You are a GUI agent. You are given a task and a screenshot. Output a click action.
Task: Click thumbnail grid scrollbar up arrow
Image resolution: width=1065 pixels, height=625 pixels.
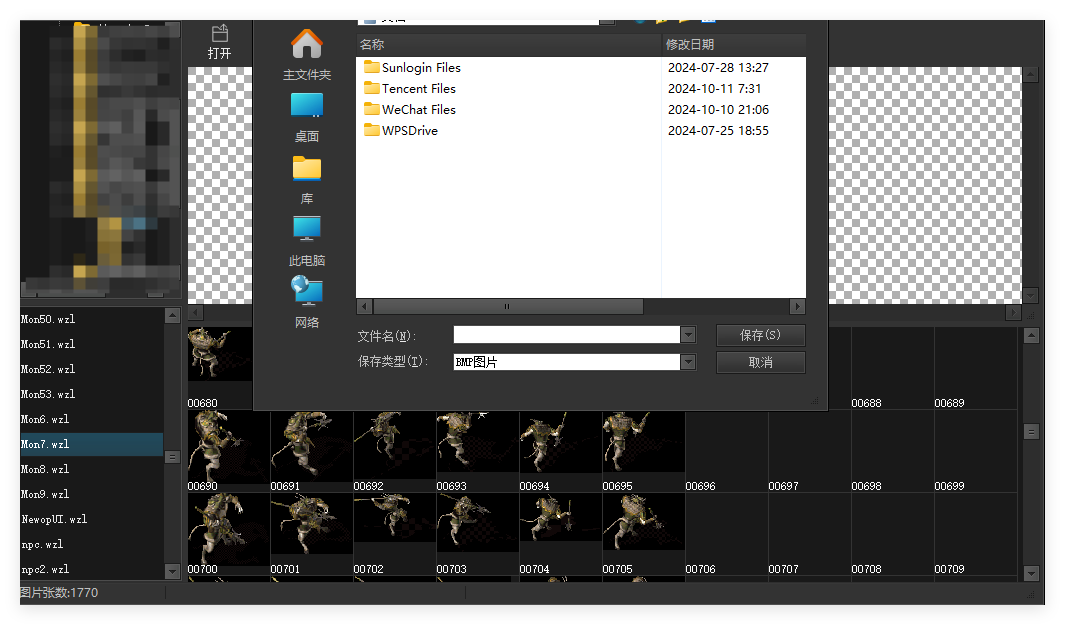pos(1031,336)
